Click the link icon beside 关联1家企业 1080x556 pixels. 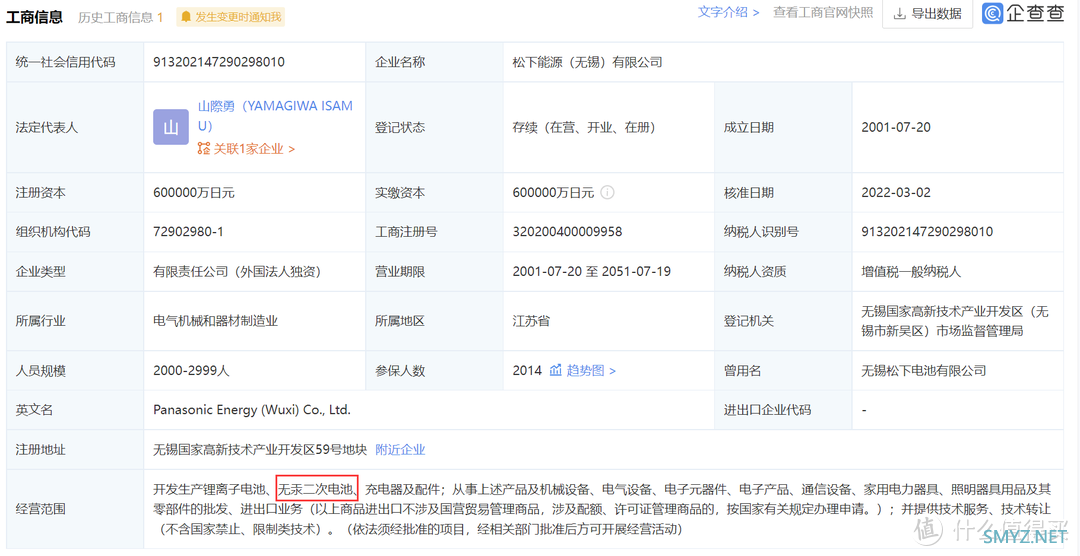(204, 148)
